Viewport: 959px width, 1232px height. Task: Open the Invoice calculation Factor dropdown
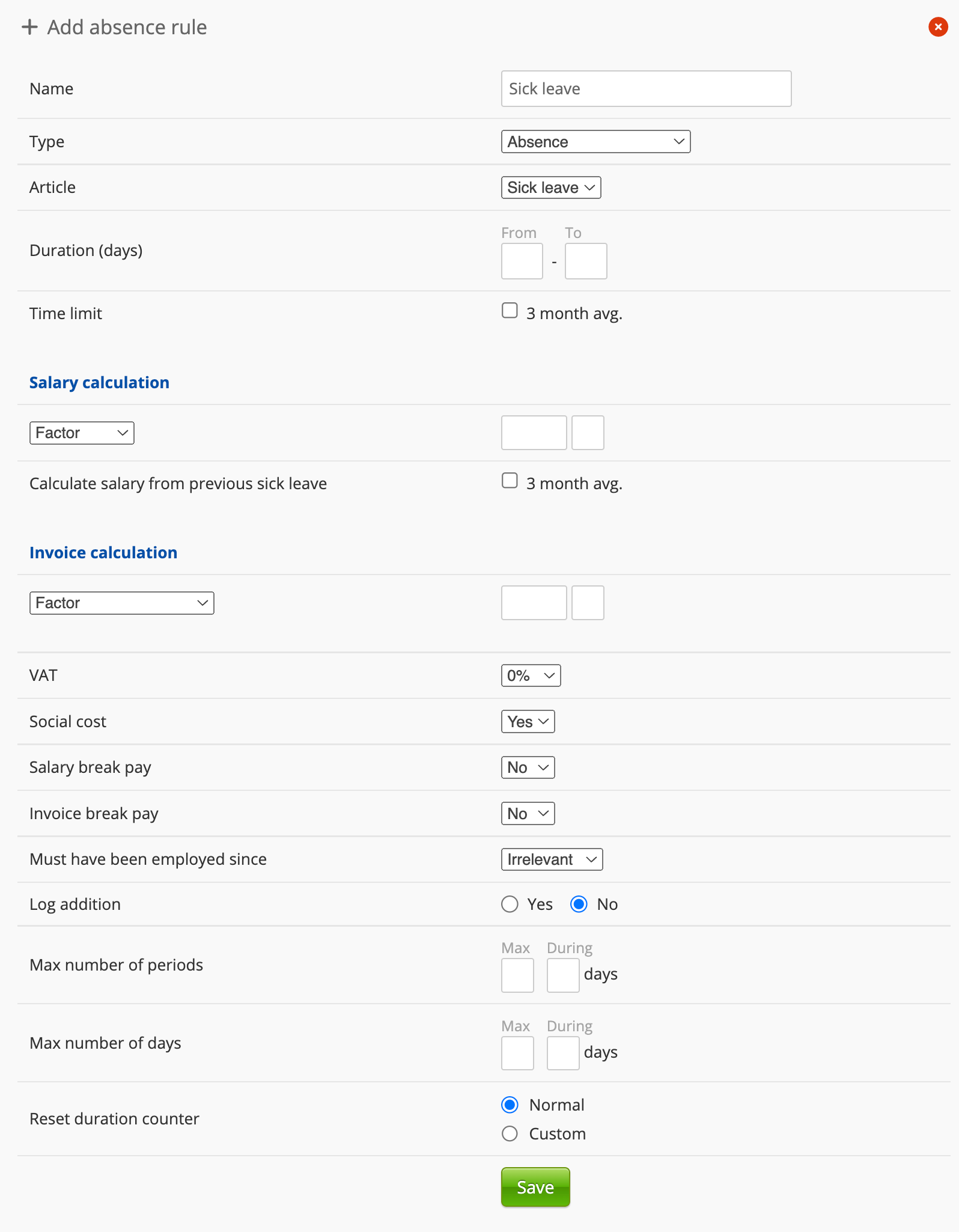(121, 603)
